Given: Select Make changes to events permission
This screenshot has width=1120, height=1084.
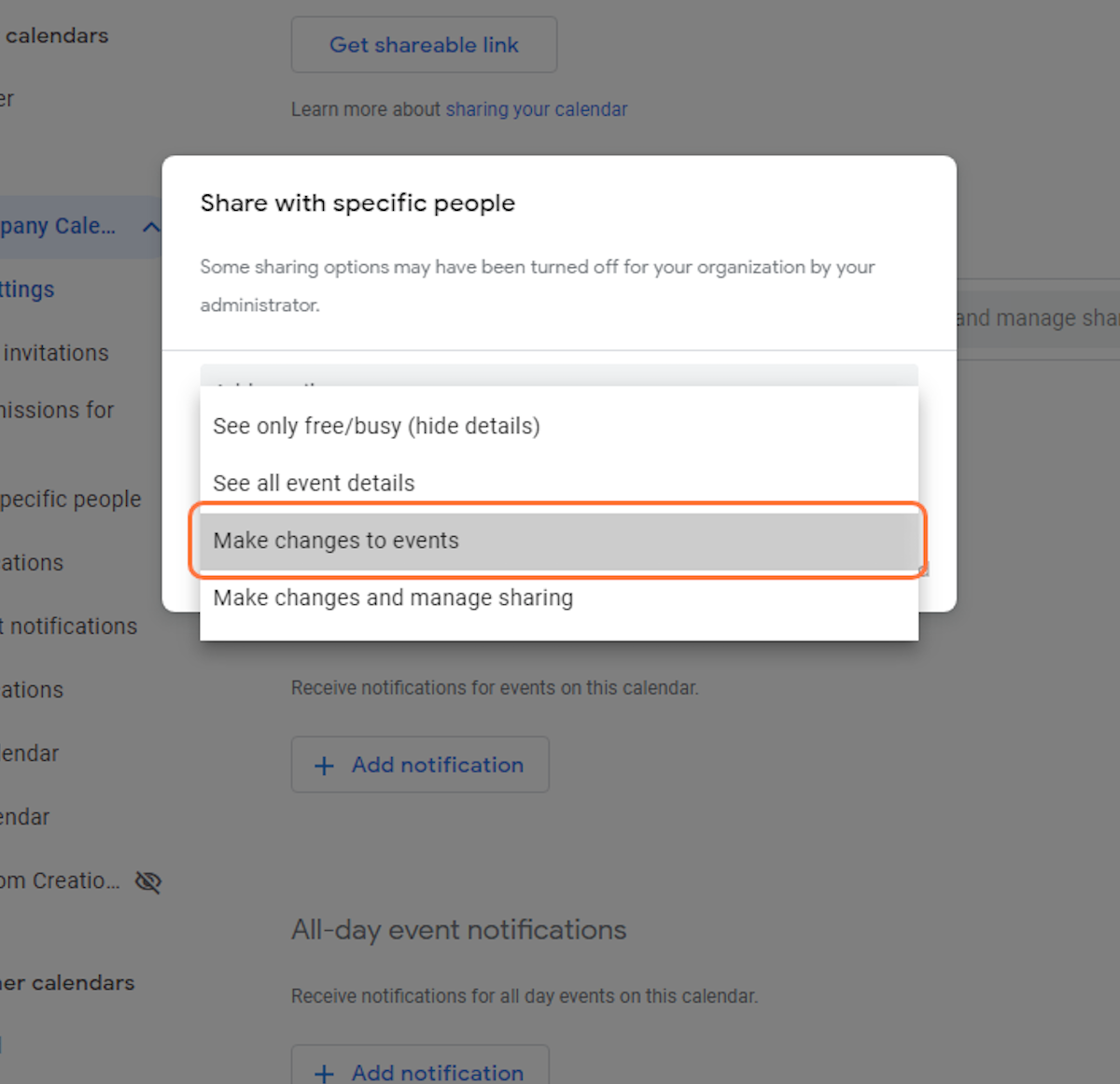Looking at the screenshot, I should 336,540.
